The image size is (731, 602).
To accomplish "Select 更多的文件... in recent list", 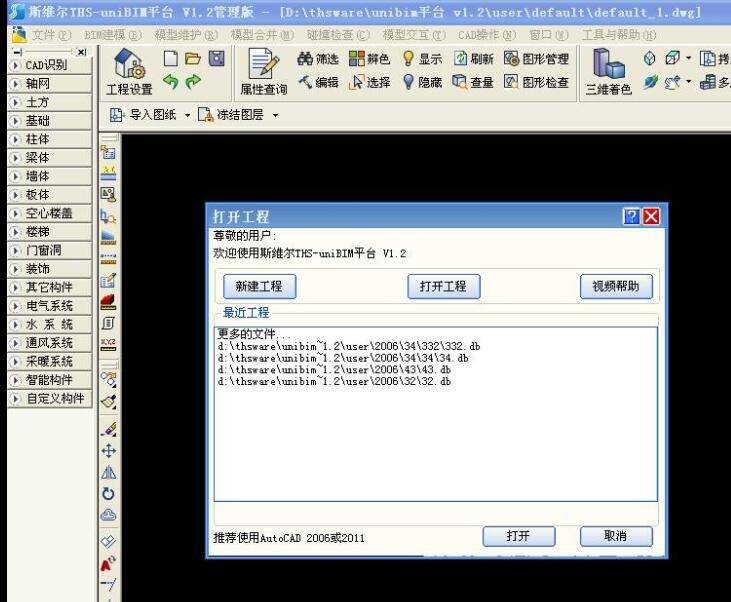I will click(255, 334).
